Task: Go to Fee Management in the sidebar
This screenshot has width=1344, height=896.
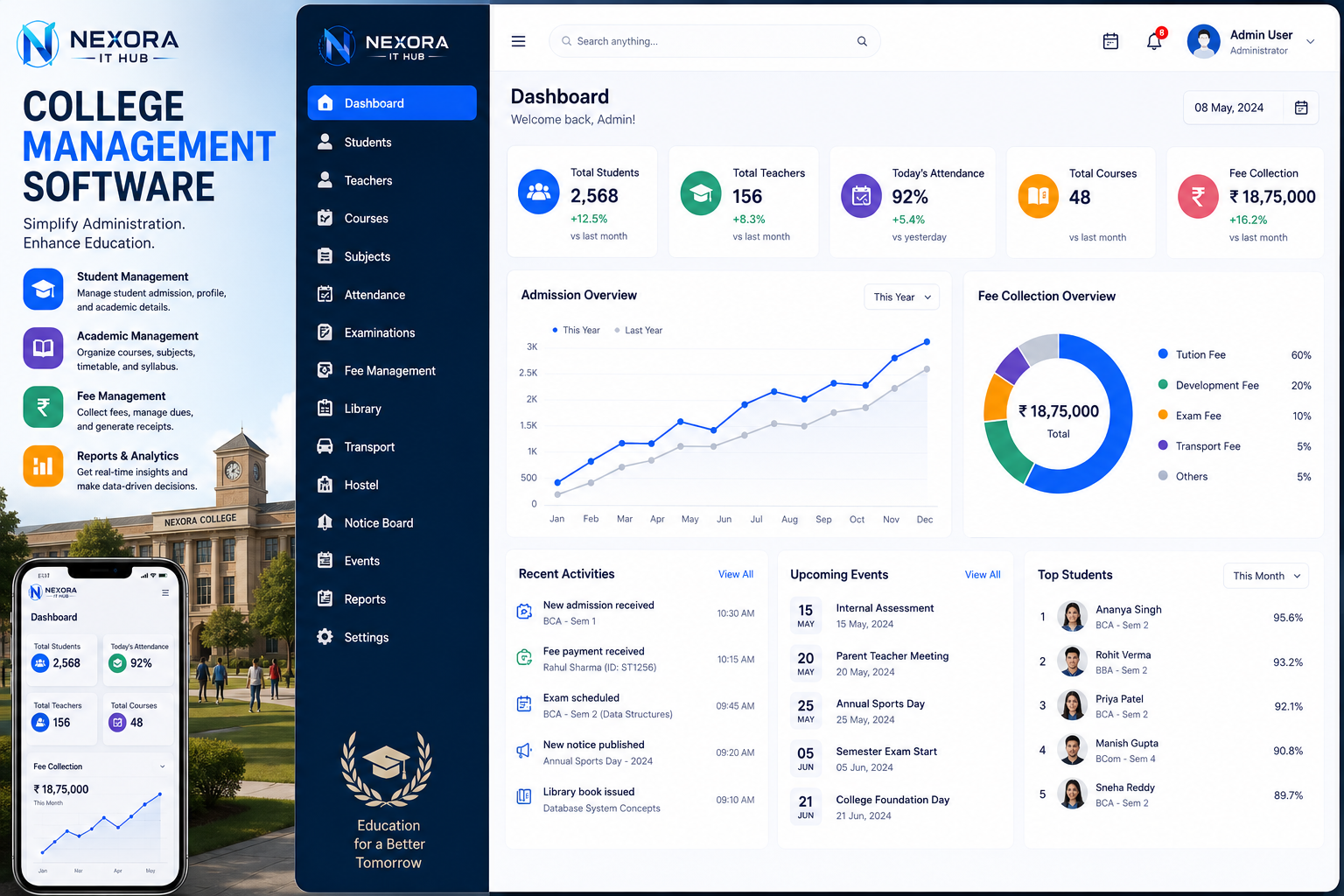Action: (392, 371)
